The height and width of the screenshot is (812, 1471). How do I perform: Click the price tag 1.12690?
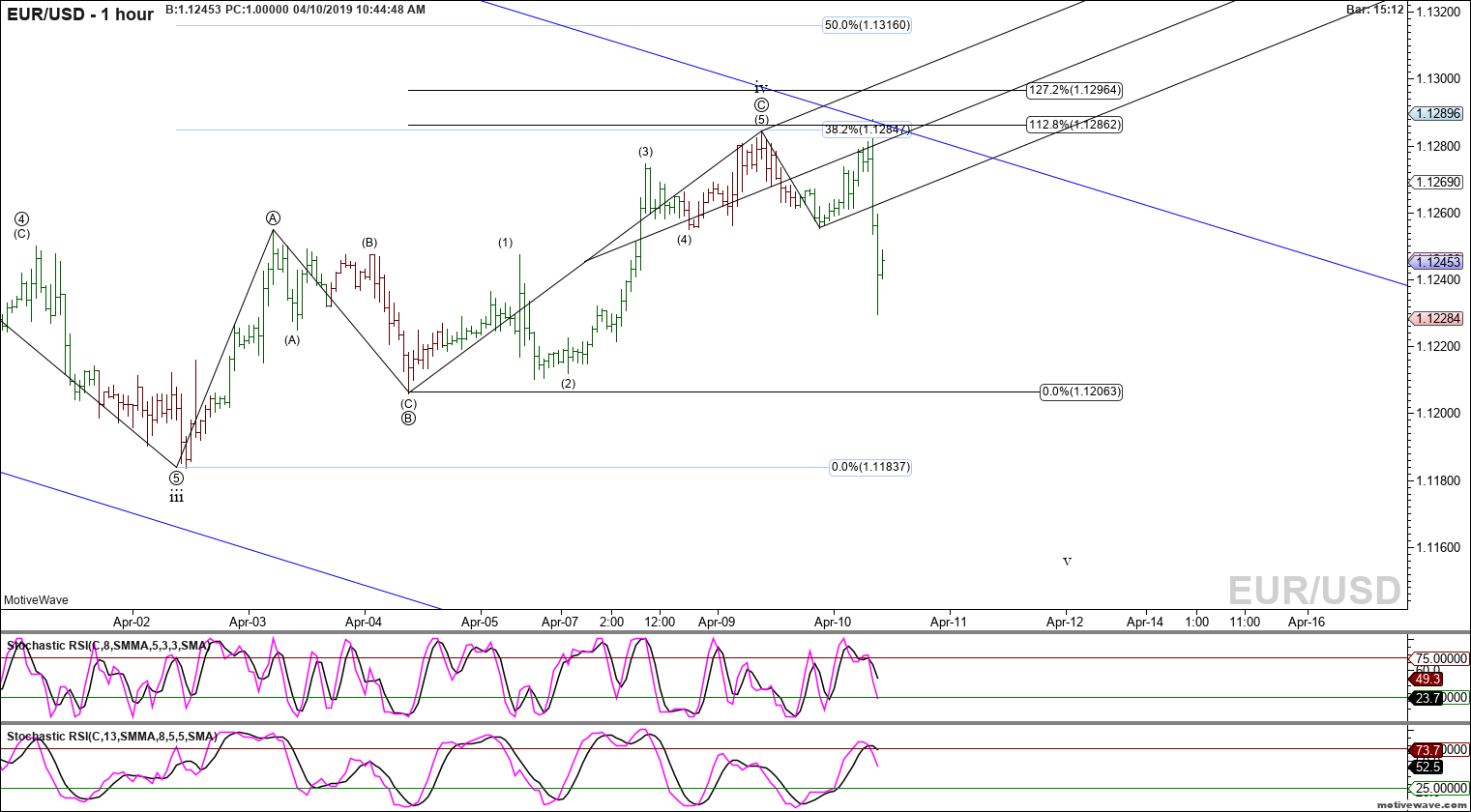point(1437,182)
